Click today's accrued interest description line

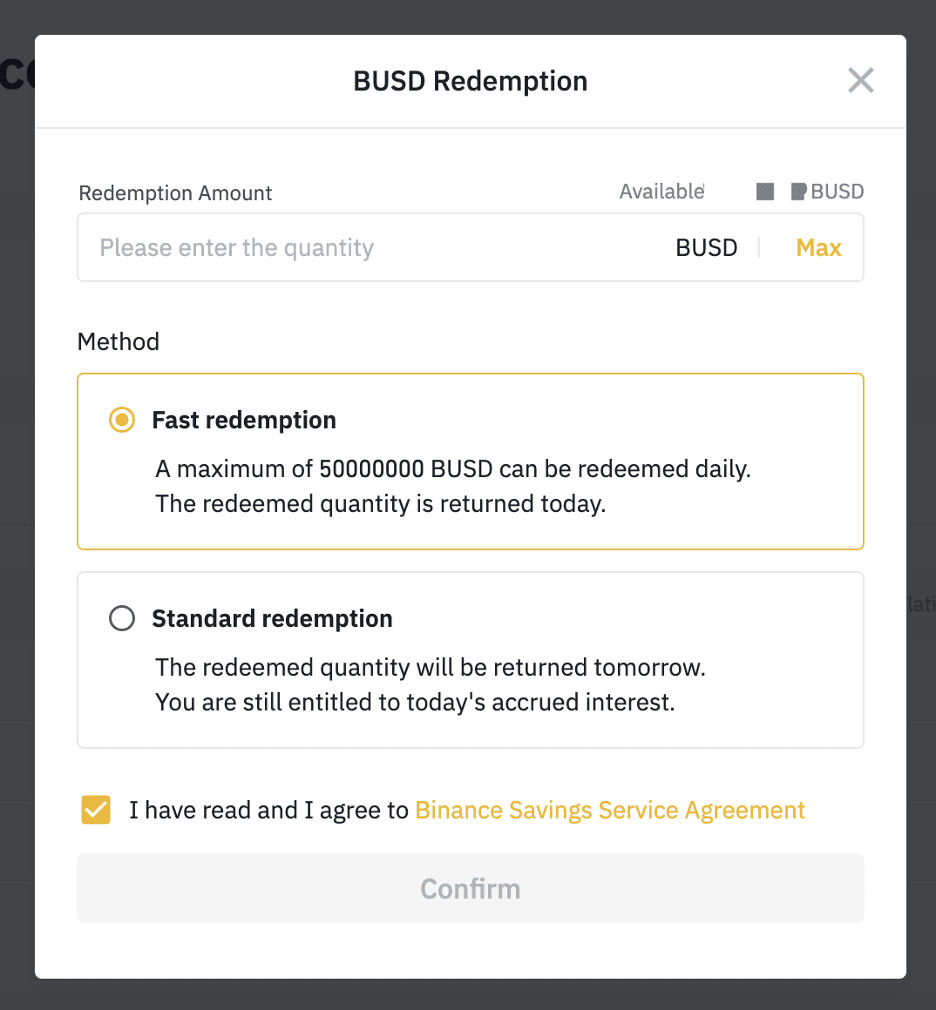pos(415,702)
